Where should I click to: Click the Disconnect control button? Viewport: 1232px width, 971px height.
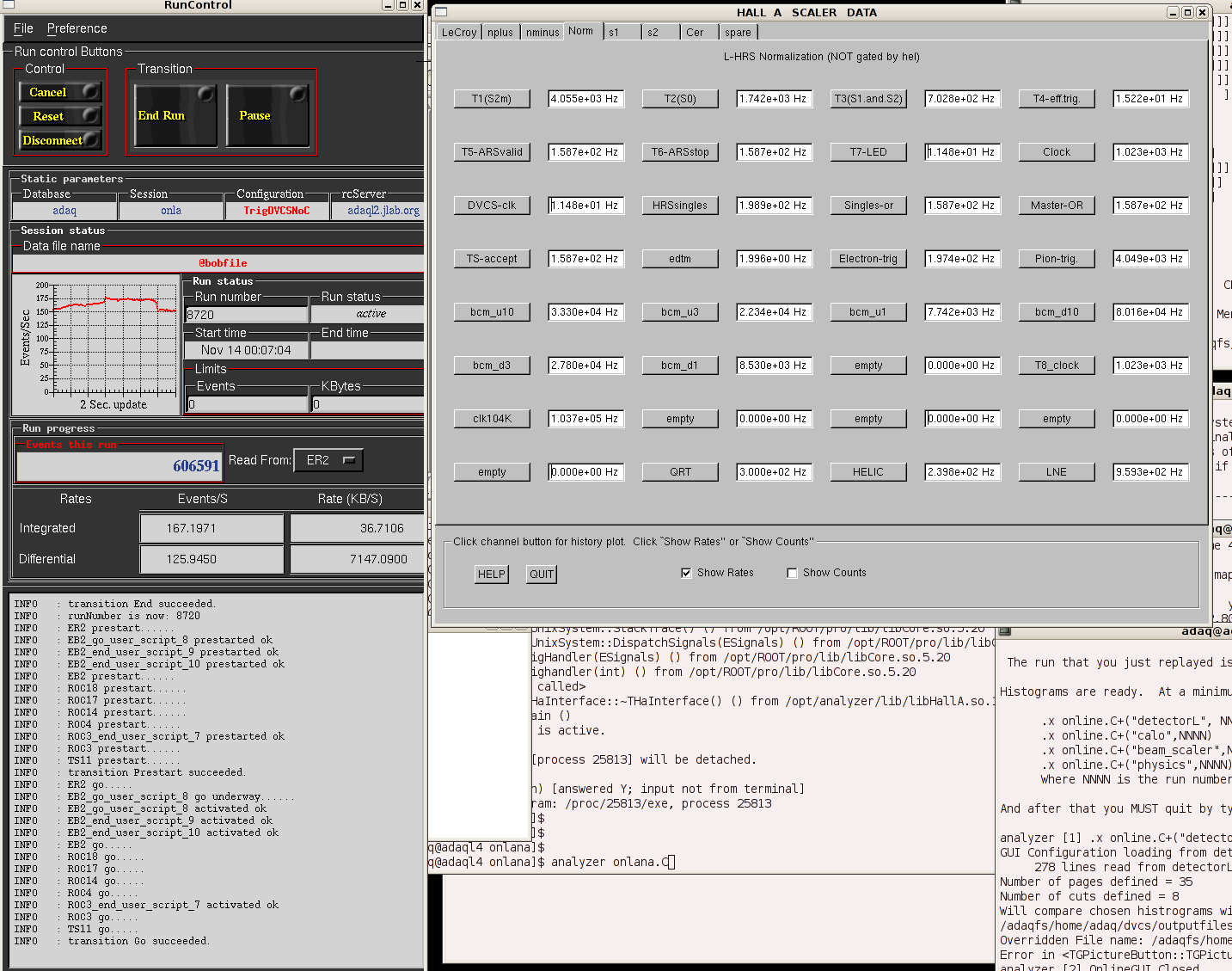pyautogui.click(x=60, y=140)
